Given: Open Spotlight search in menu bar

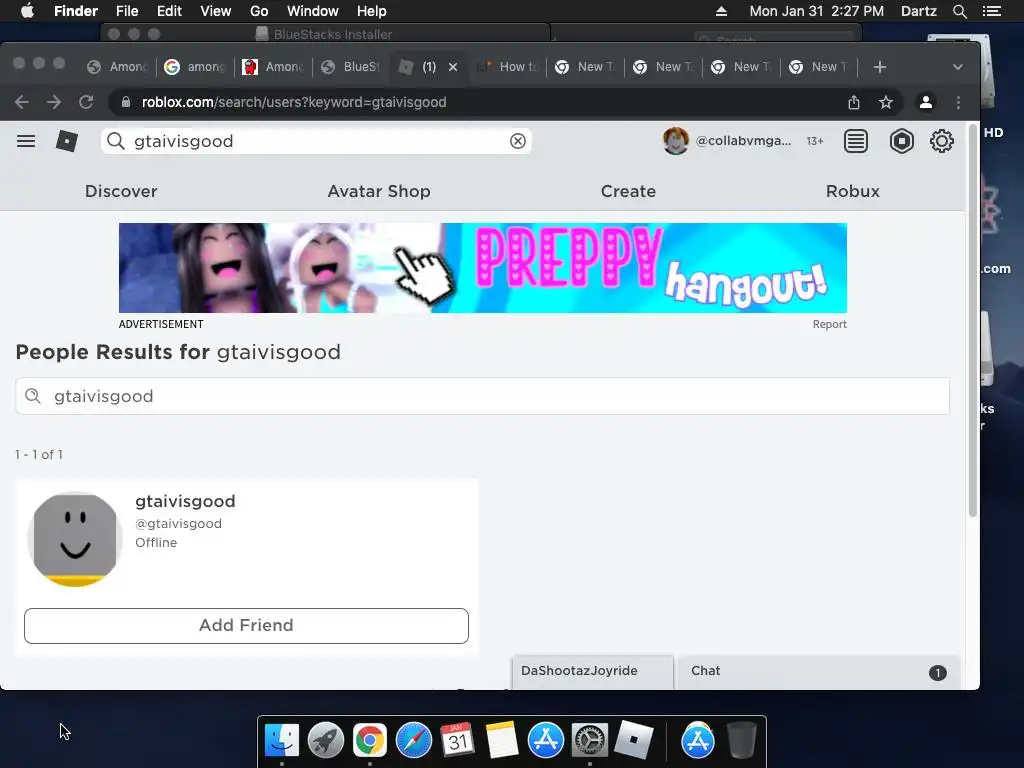Looking at the screenshot, I should pos(959,11).
